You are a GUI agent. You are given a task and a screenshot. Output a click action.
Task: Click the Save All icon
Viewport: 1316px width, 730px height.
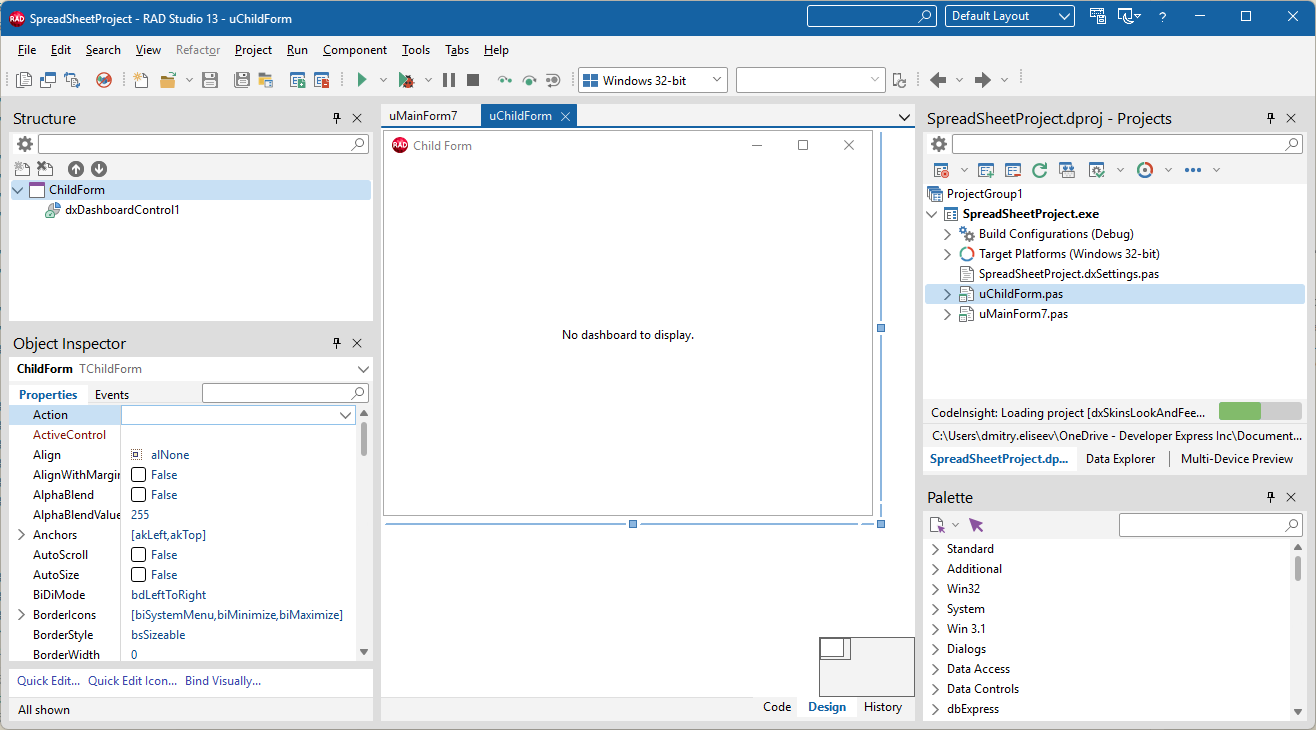point(240,80)
